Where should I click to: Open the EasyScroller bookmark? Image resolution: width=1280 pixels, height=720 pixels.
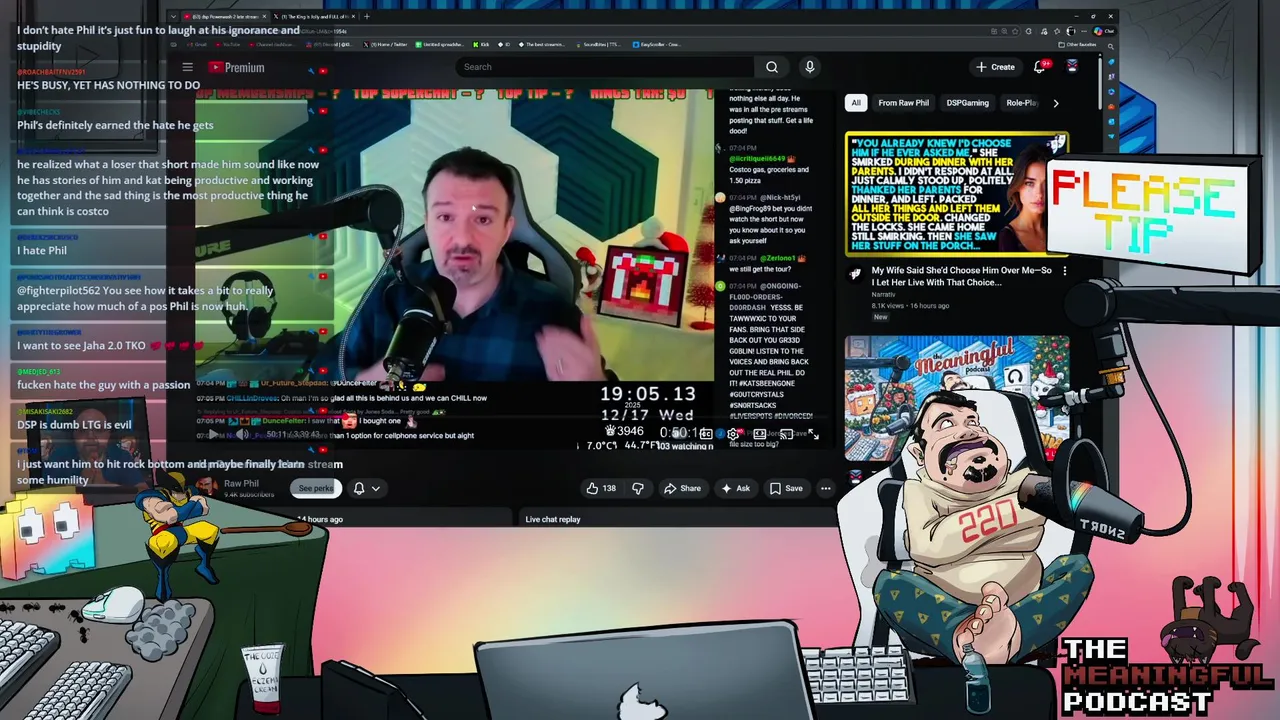pyautogui.click(x=657, y=44)
